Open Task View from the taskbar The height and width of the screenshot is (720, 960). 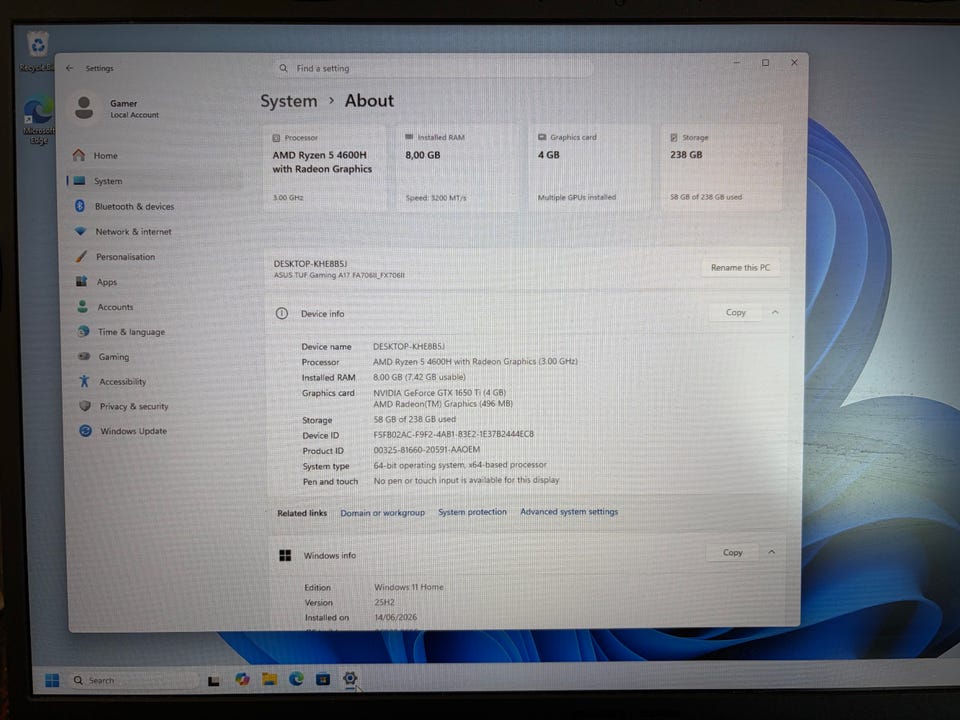[x=214, y=680]
